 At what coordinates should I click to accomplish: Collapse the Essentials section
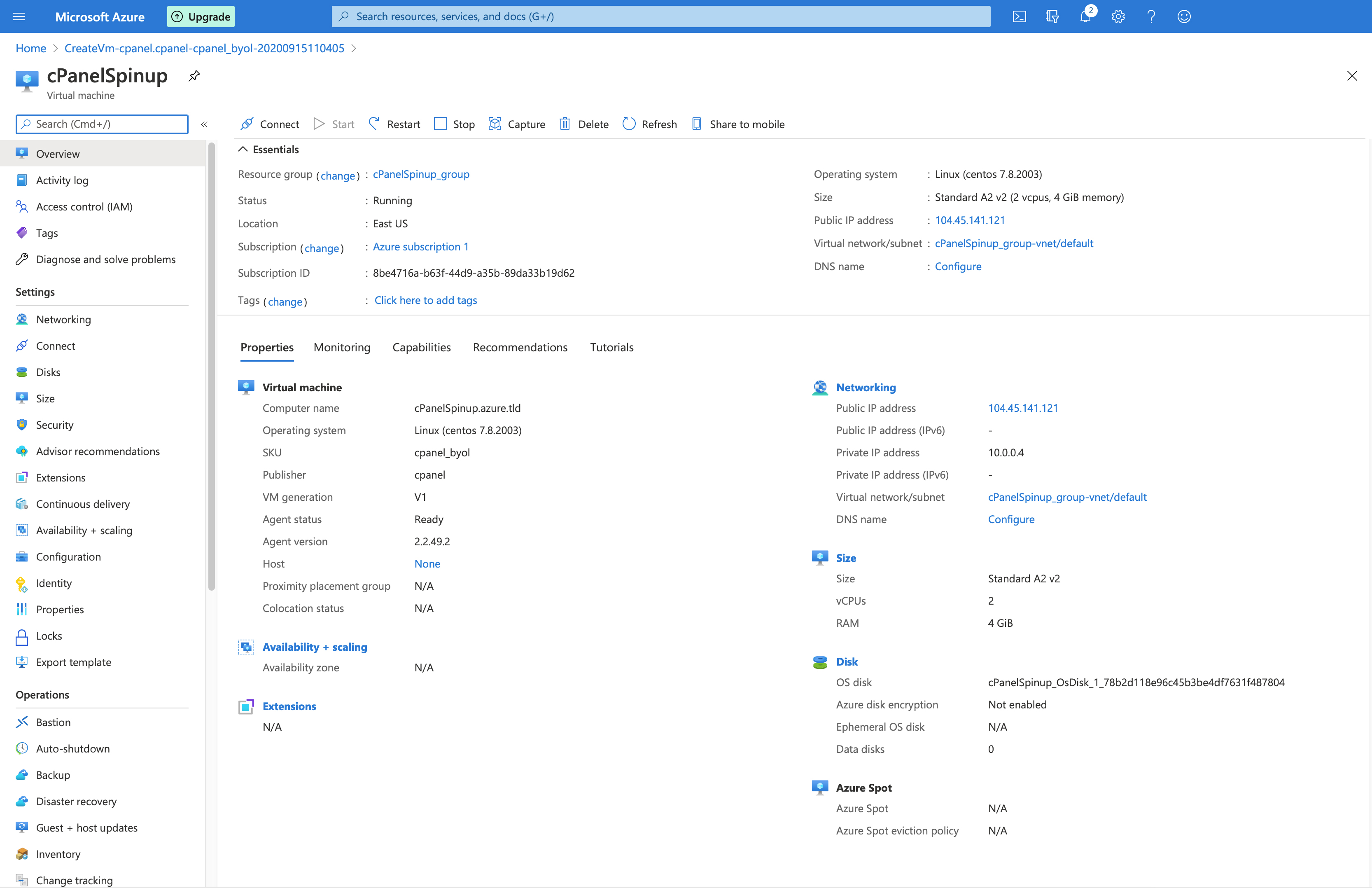point(243,150)
